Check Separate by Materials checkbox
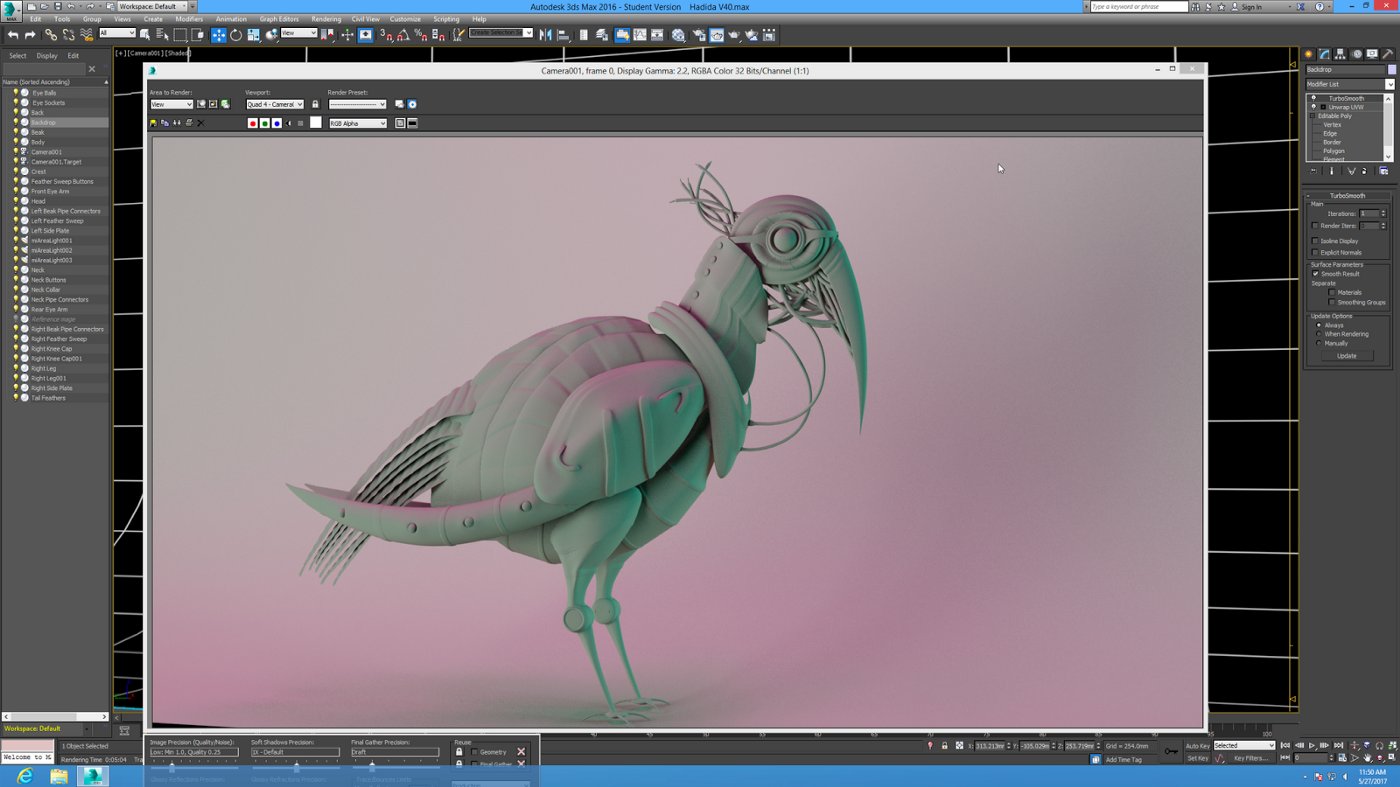The image size is (1400, 787). (x=1332, y=292)
